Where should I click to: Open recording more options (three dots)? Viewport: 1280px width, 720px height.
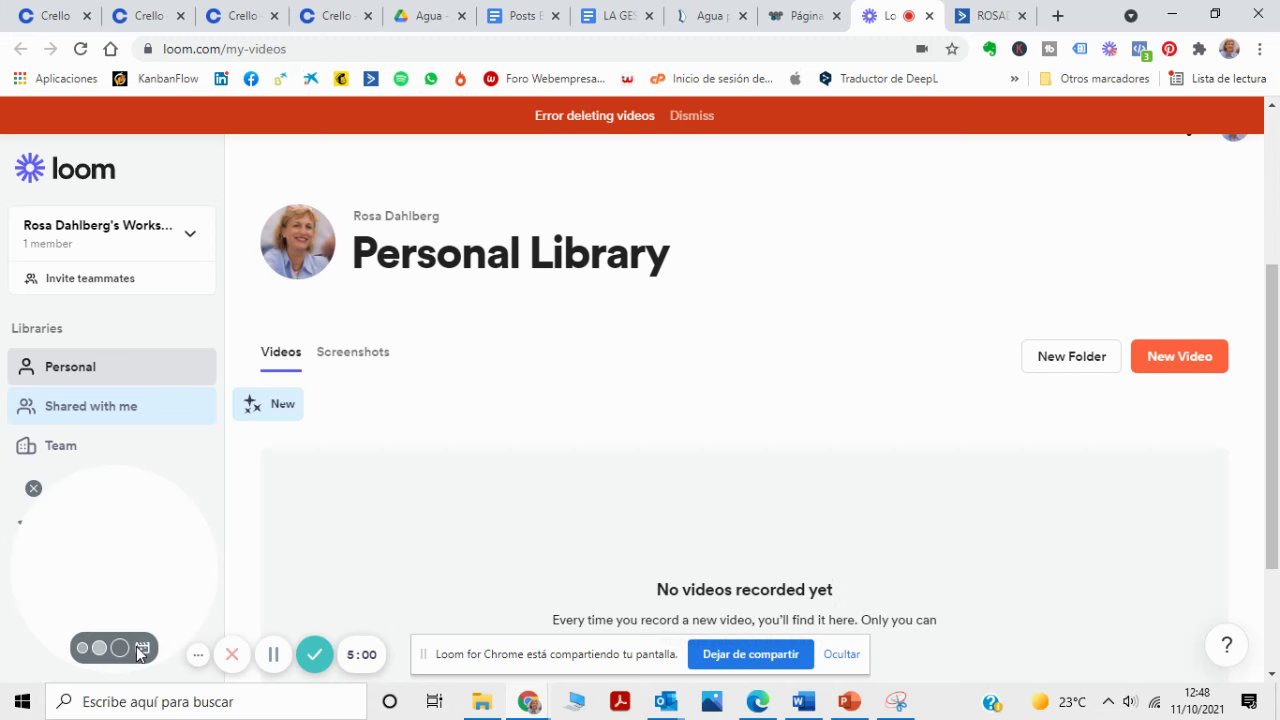click(x=198, y=655)
